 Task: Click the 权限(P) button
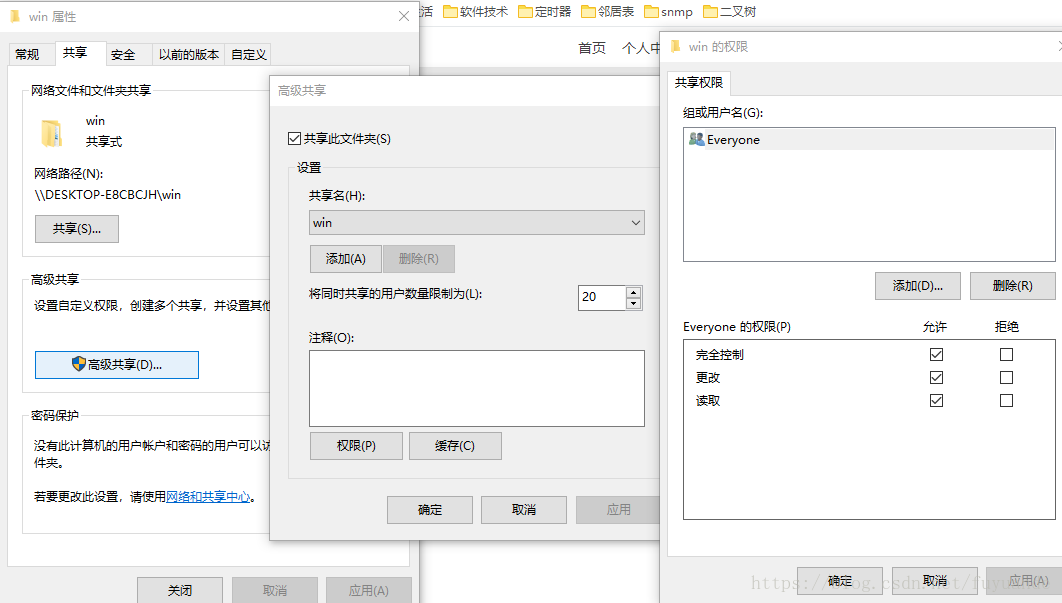click(x=355, y=445)
